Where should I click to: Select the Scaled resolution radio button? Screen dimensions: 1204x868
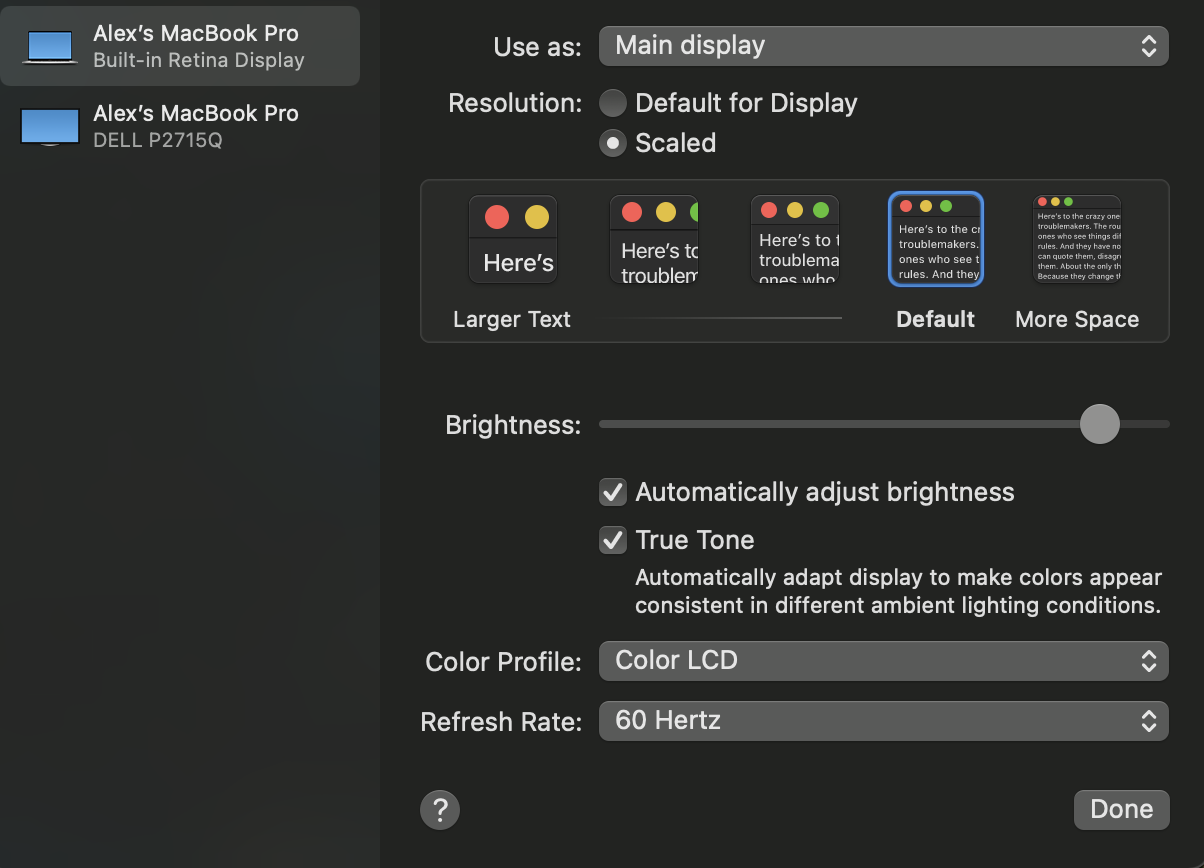(613, 143)
